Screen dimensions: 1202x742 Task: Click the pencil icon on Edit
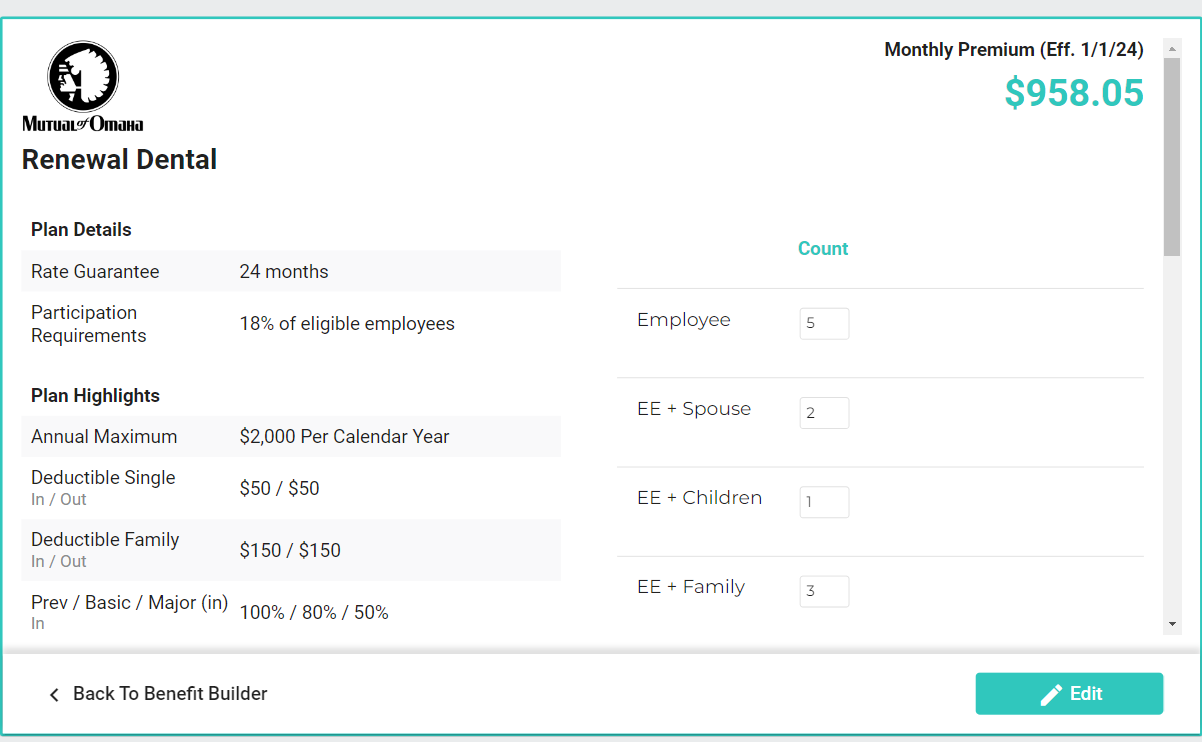[x=1051, y=694]
